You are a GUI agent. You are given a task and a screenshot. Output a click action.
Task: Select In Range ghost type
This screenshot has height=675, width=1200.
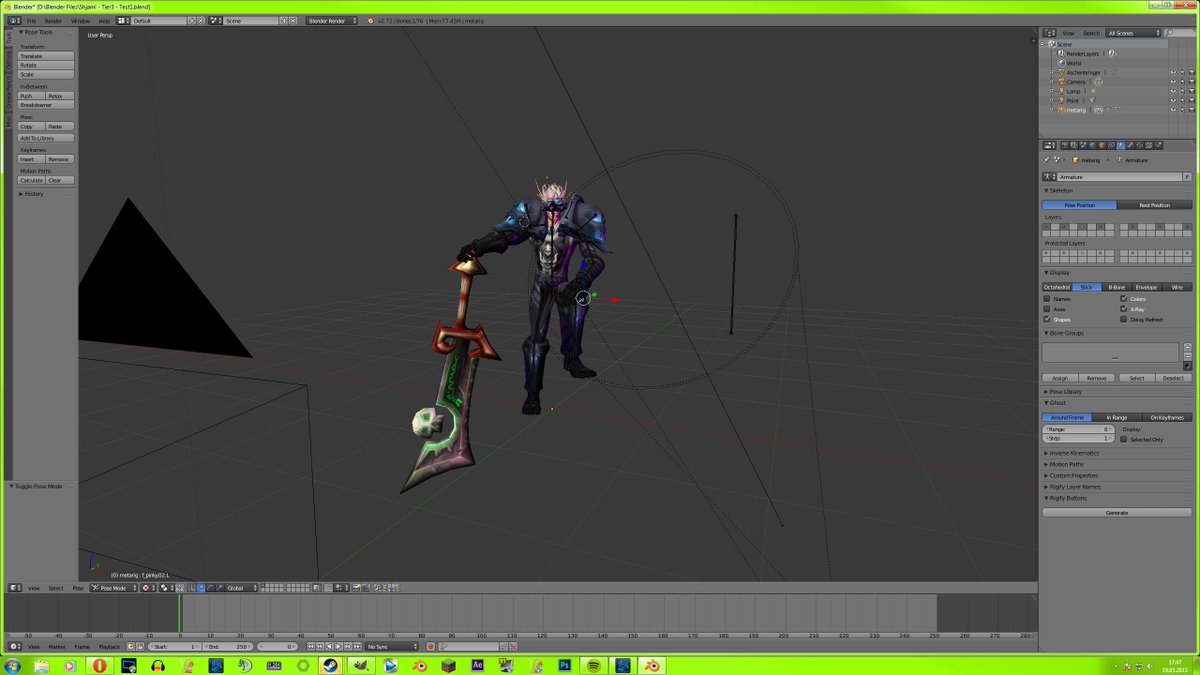(x=1116, y=417)
